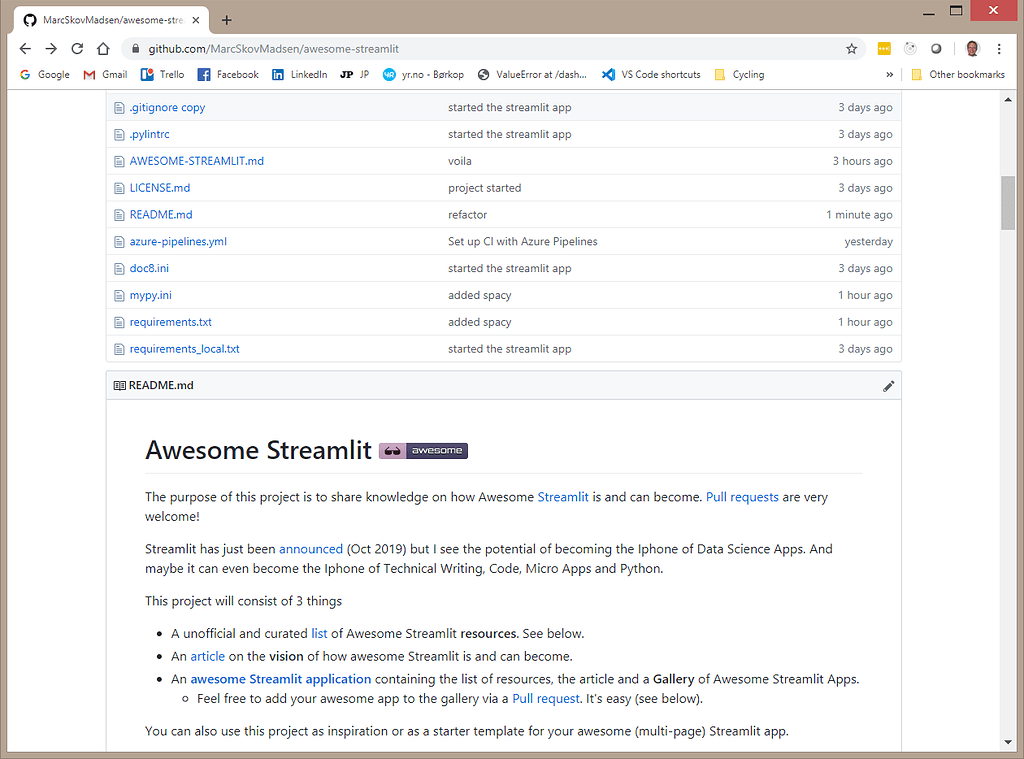Open the Chrome three-dot menu
The image size is (1024, 759).
point(999,48)
